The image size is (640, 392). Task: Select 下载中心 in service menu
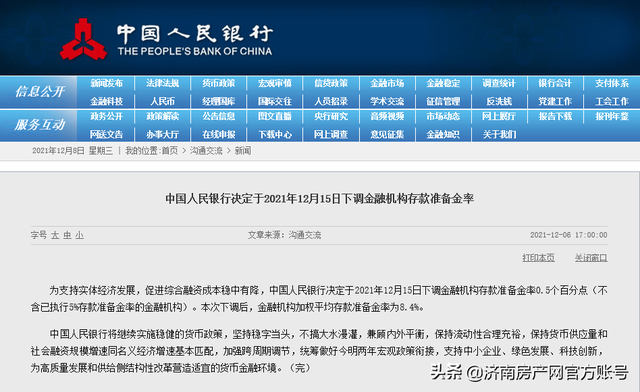coord(275,134)
